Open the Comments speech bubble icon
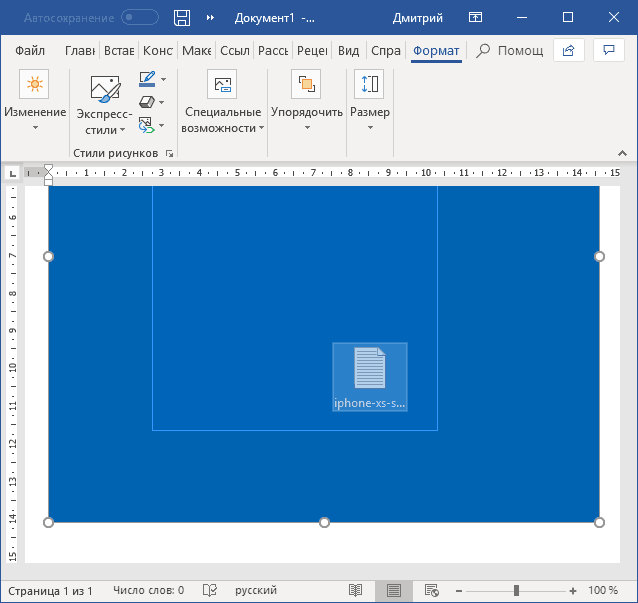The width and height of the screenshot is (638, 603). [608, 50]
